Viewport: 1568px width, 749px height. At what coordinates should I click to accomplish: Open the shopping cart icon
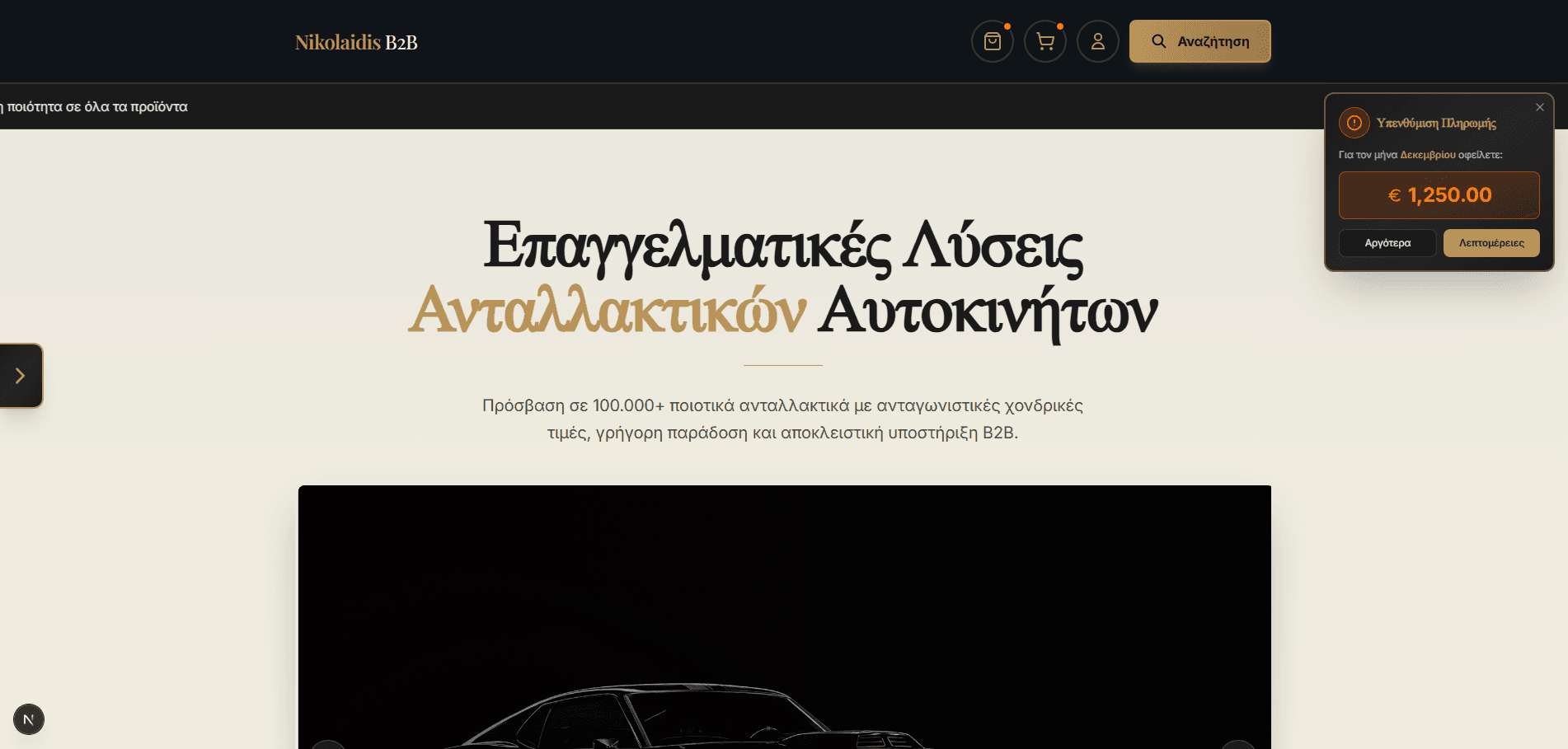[x=1045, y=41]
